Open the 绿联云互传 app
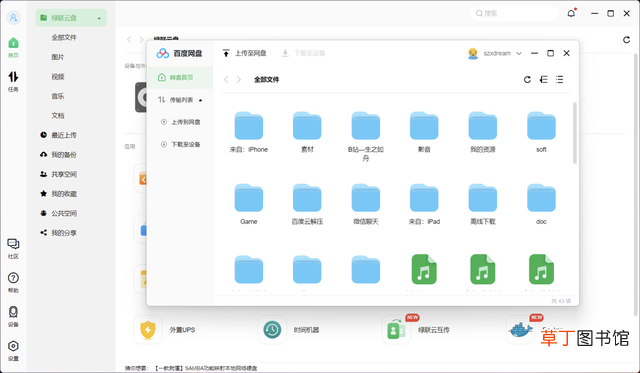This screenshot has width=640, height=373. coord(396,329)
